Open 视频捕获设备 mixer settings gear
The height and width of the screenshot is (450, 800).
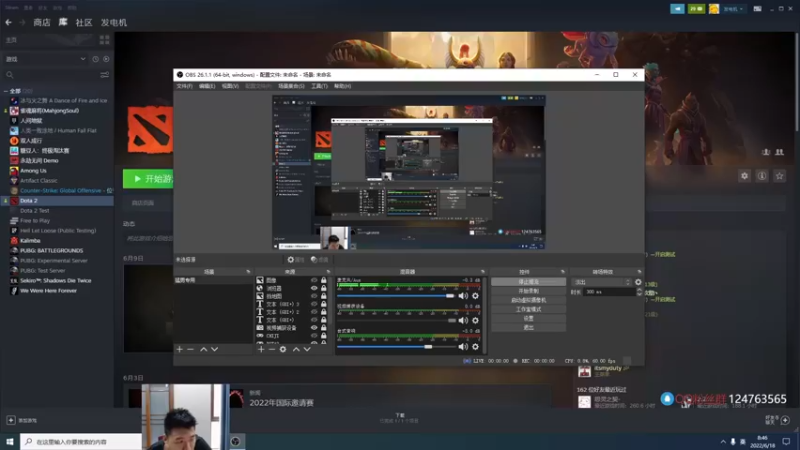[476, 320]
